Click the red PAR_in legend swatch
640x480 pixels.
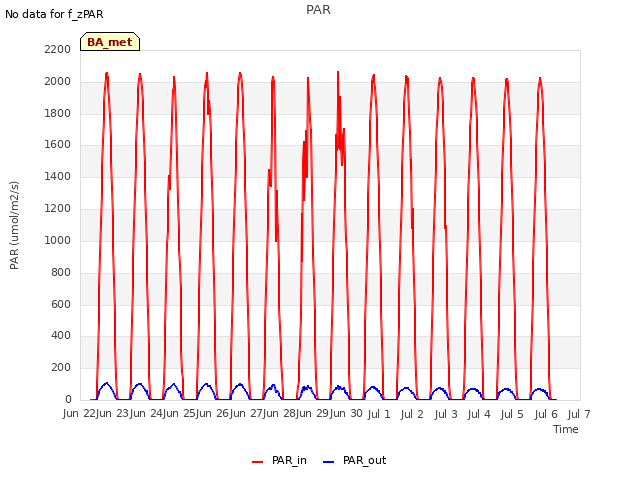pos(258,462)
